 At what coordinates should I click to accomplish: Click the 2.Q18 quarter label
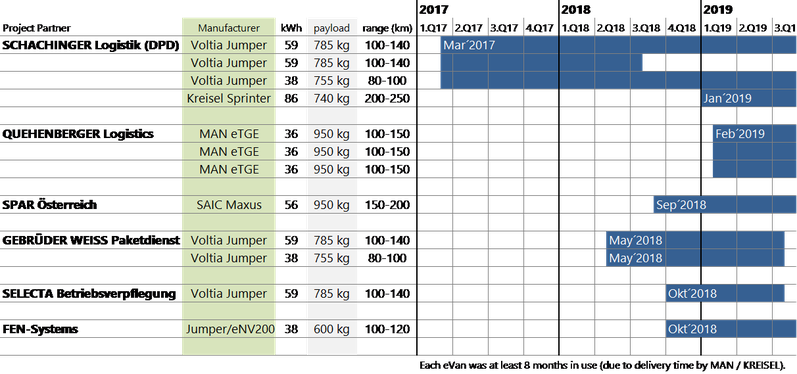point(612,28)
